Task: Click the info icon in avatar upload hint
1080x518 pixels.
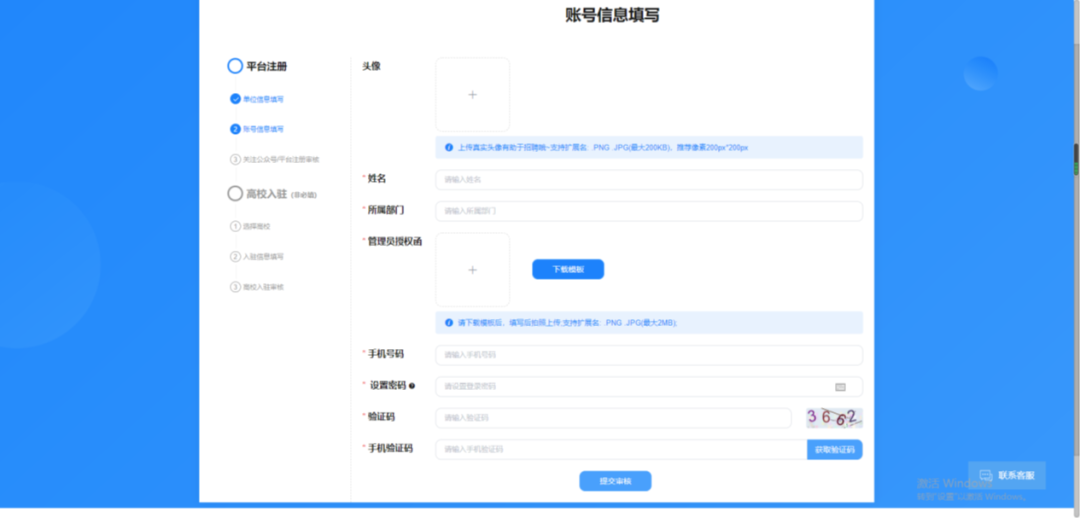Action: [x=448, y=148]
